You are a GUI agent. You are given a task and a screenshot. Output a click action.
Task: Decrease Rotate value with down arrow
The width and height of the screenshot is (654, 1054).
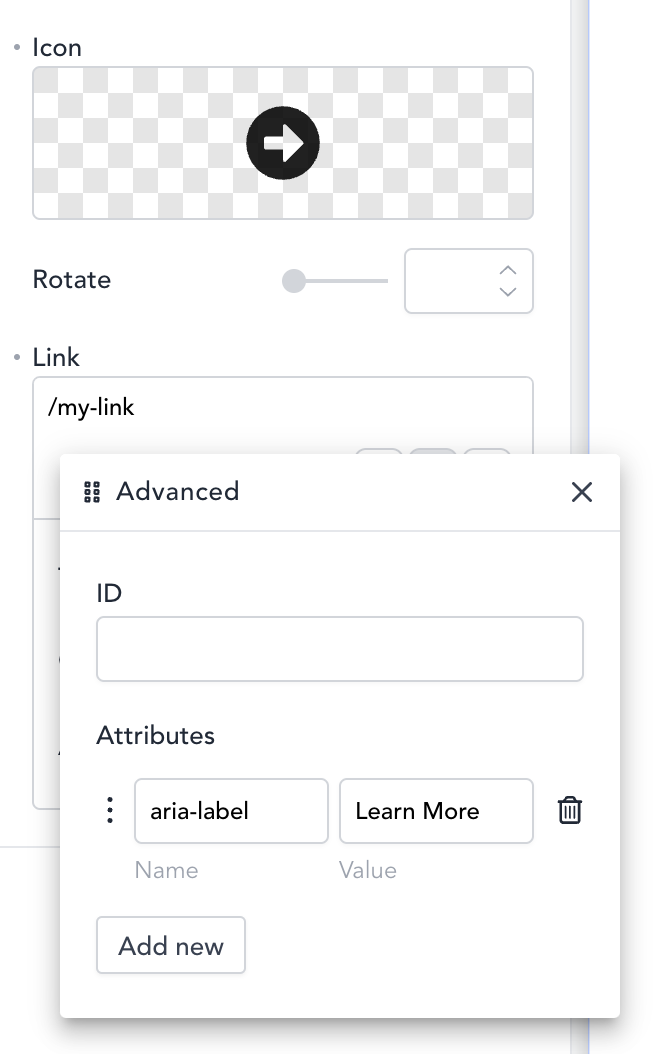click(x=508, y=292)
